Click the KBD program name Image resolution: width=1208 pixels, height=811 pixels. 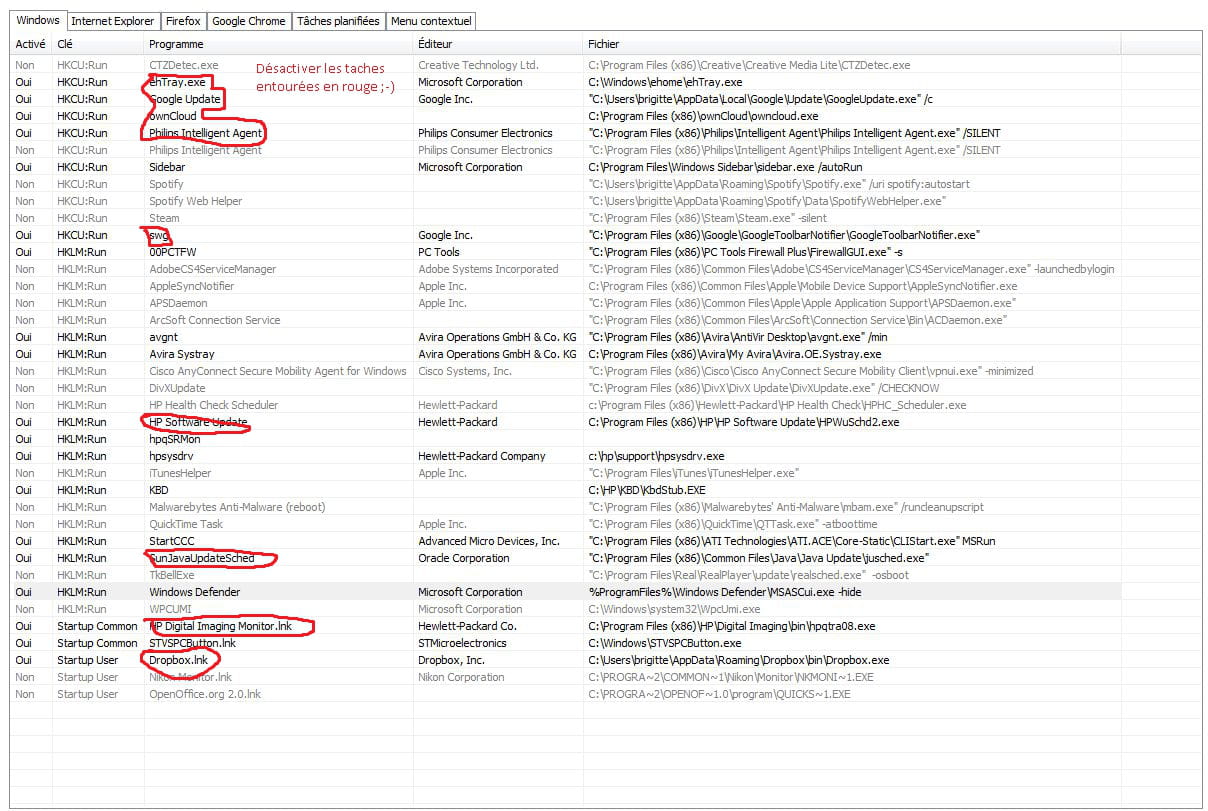click(x=159, y=490)
